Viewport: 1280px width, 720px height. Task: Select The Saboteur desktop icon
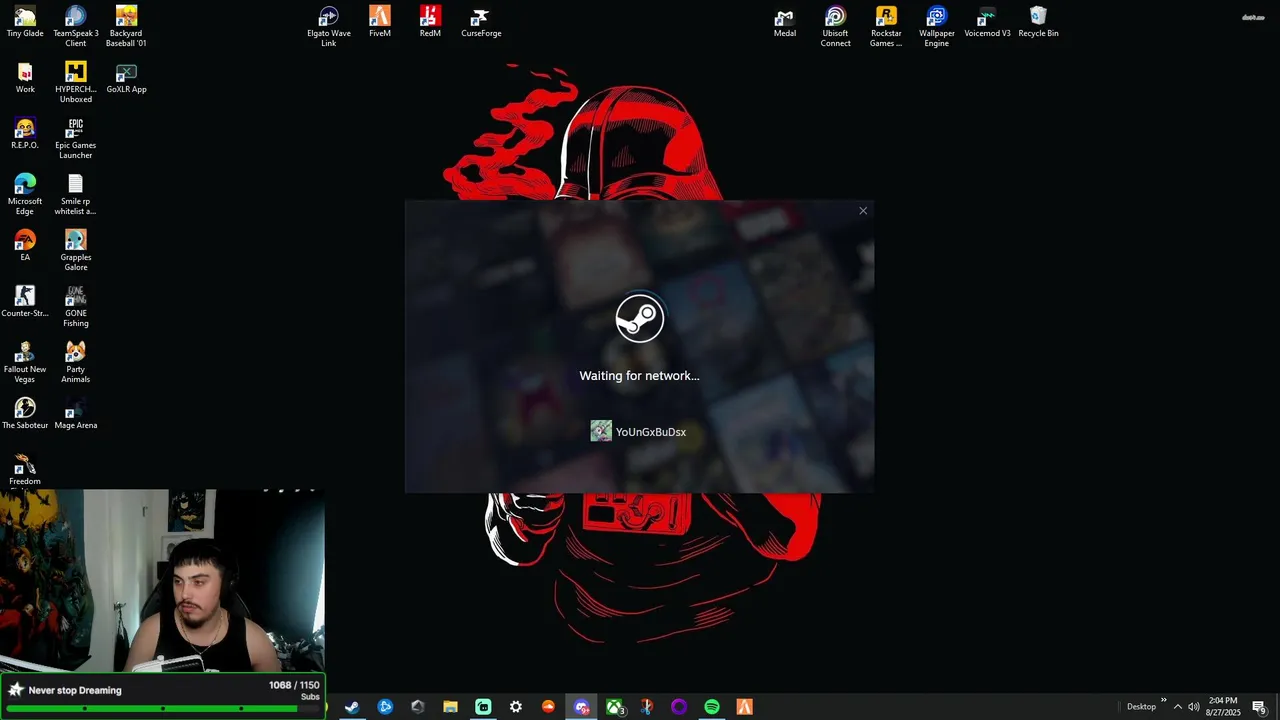click(x=25, y=414)
